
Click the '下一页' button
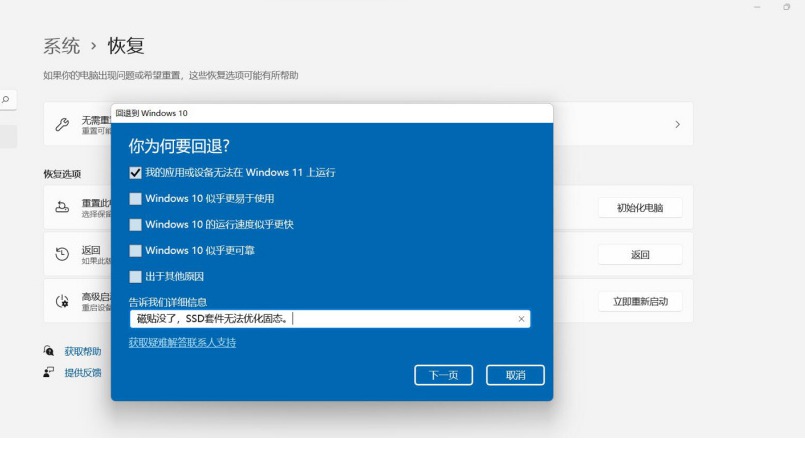click(443, 375)
